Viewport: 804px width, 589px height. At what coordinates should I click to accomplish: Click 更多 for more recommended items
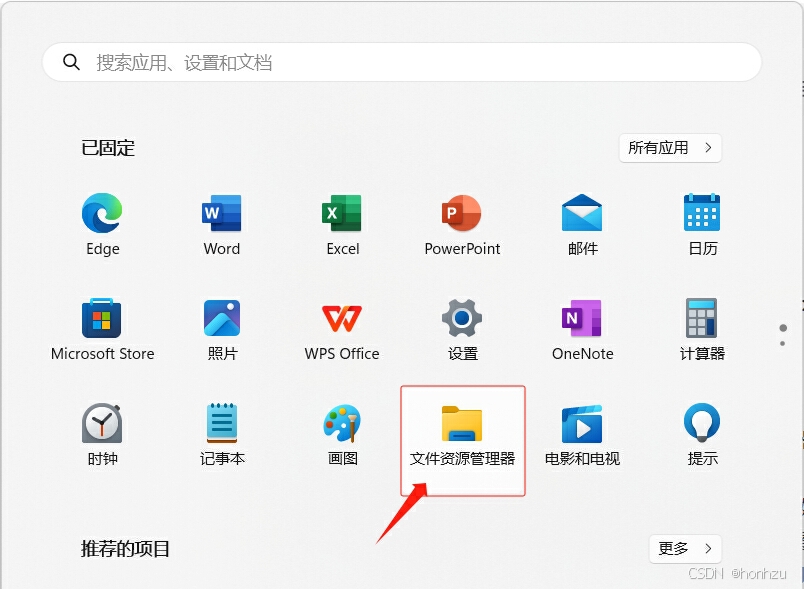tap(685, 549)
